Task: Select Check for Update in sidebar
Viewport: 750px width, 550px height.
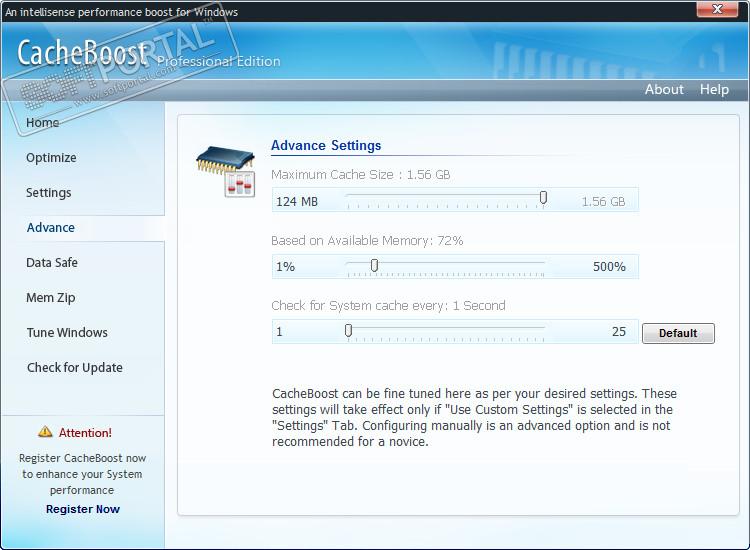Action: [x=75, y=367]
